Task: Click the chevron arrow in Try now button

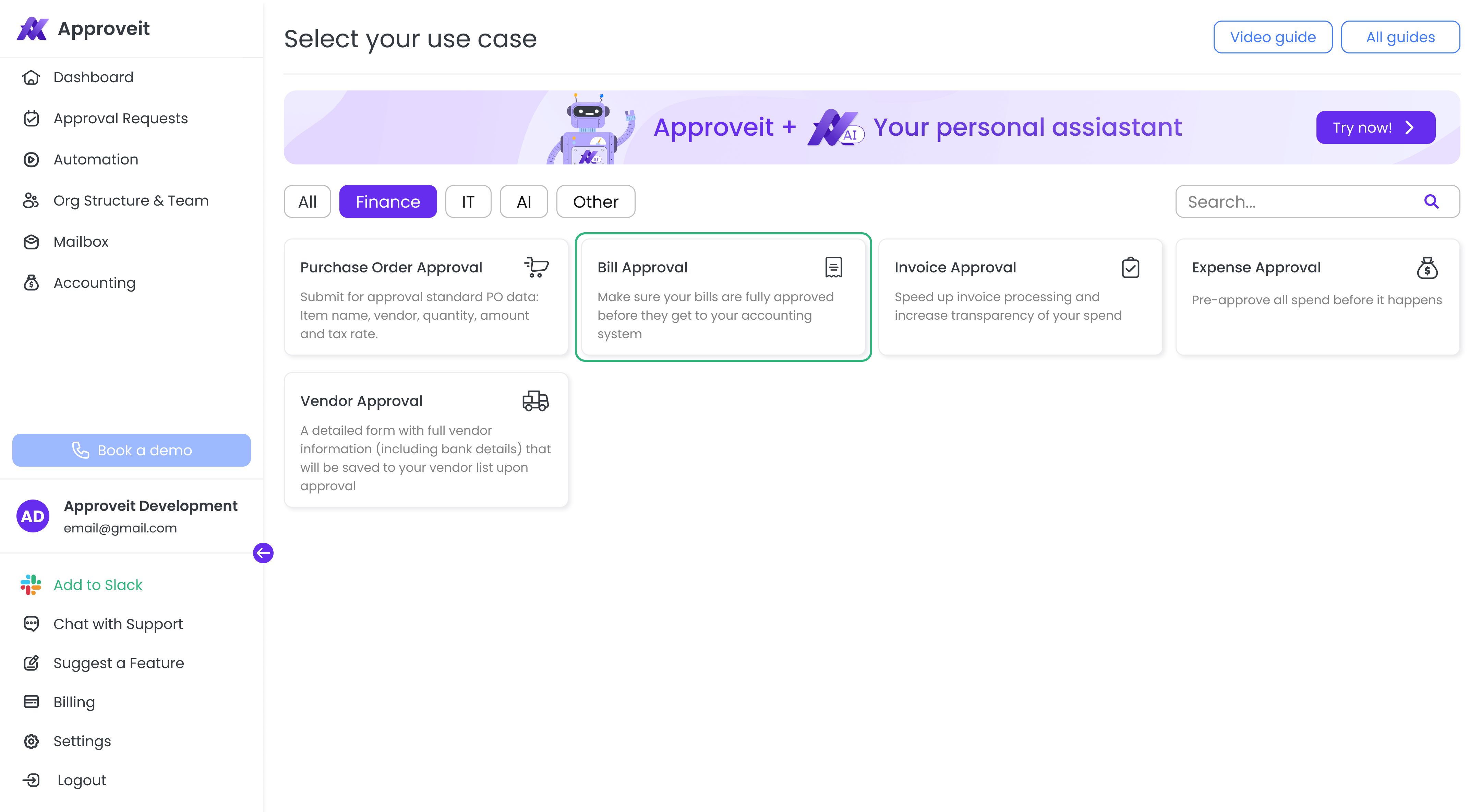Action: (x=1409, y=127)
